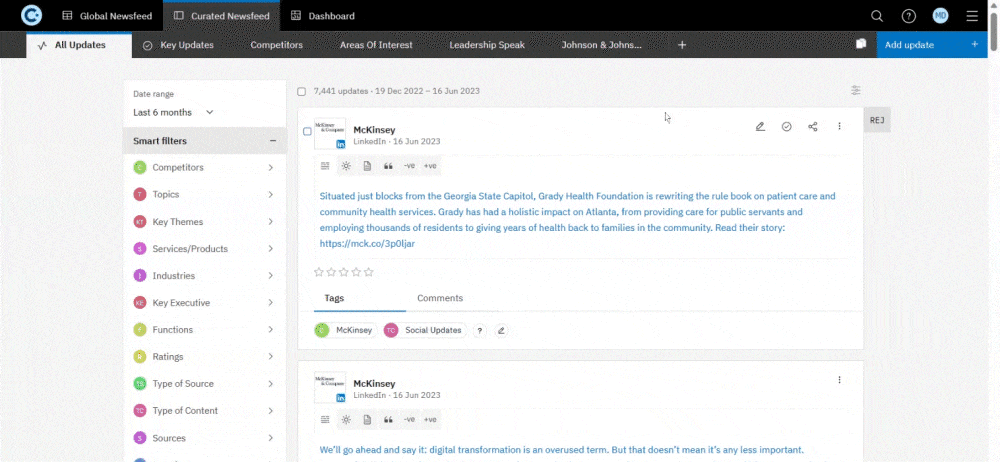Screen dimensions: 1000x462
Task: Open the second McKinsey update title
Action: tap(374, 384)
